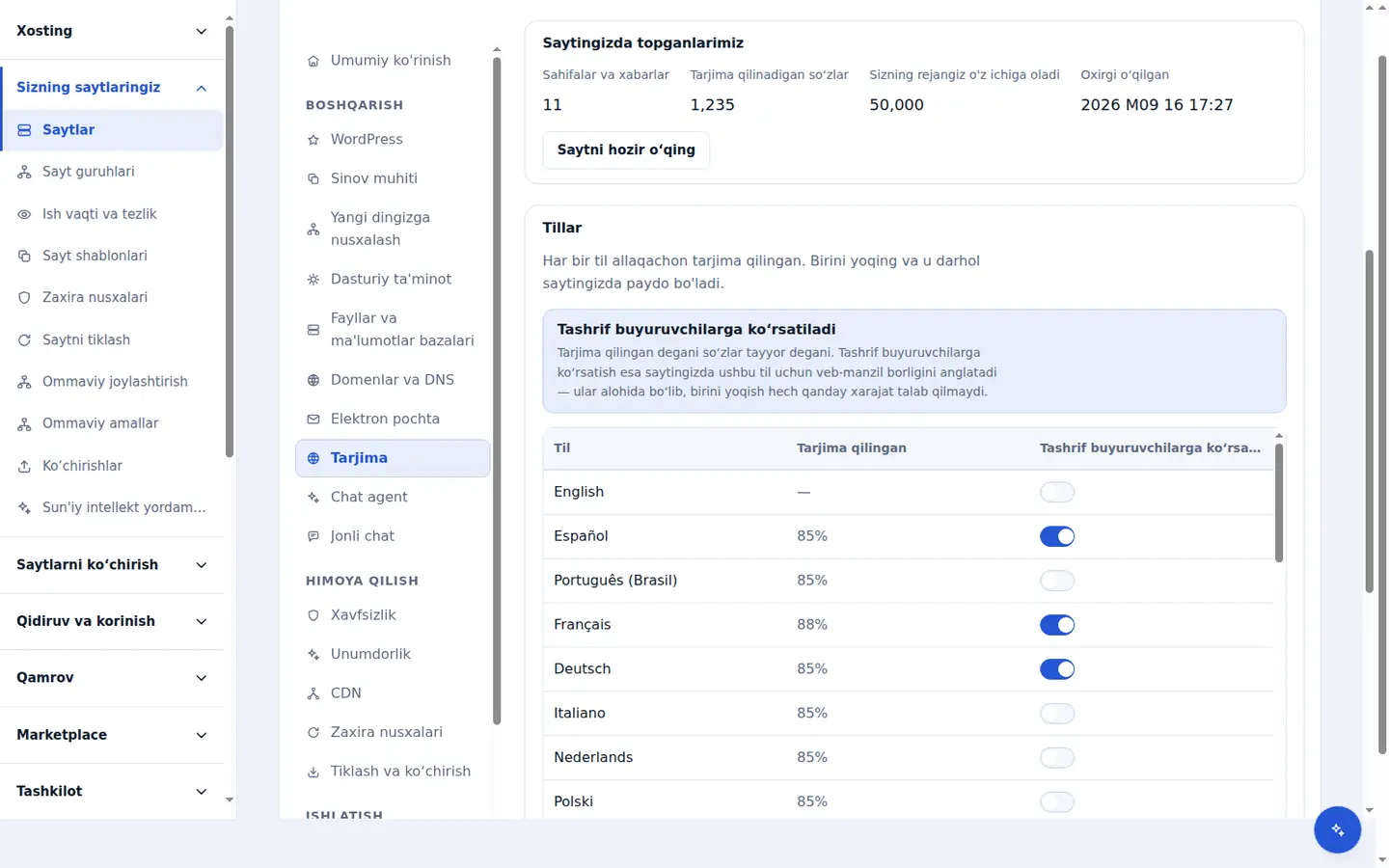Open the Zaxira nusxalari shield icon in left sidebar
1389x868 pixels.
24,298
